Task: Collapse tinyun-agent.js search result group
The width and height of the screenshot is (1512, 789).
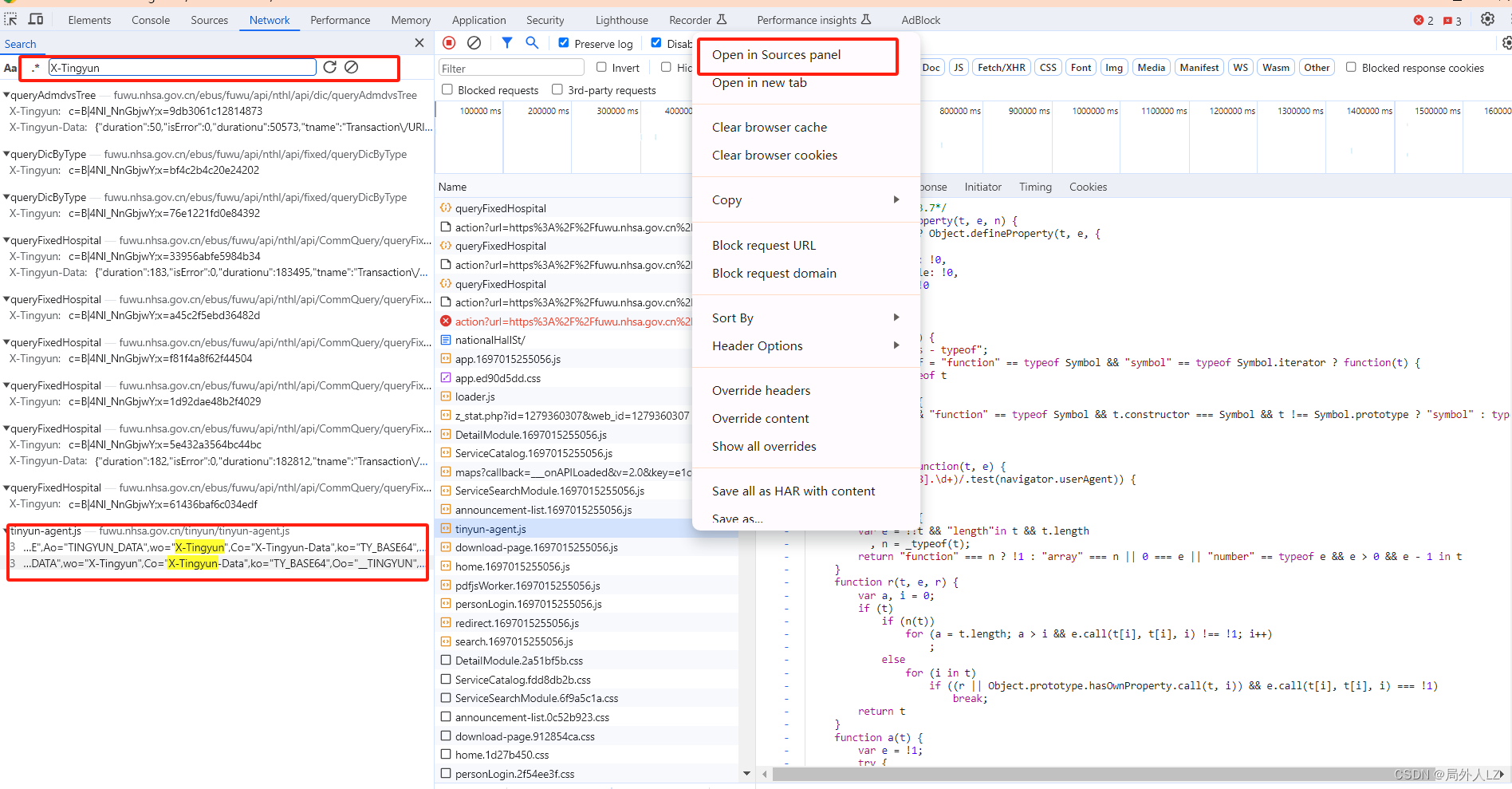Action: 6,531
